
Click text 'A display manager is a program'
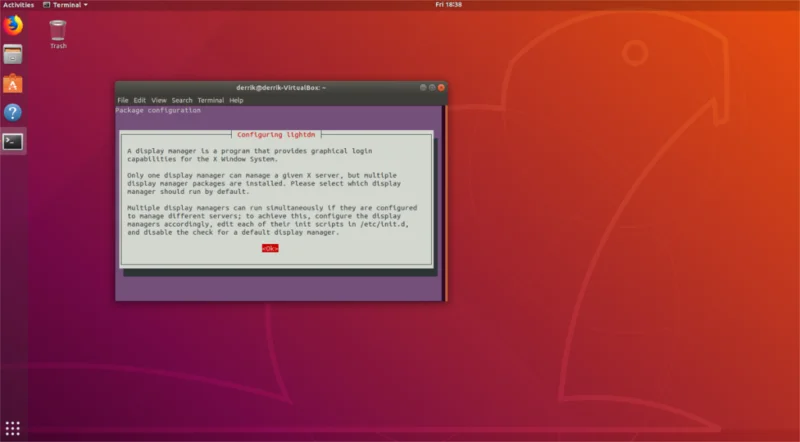188,151
